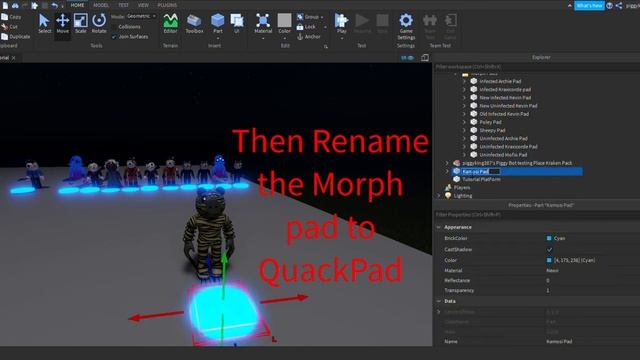Click the Lighting bulb icon in Explorer
640x360 pixels.
(448, 196)
